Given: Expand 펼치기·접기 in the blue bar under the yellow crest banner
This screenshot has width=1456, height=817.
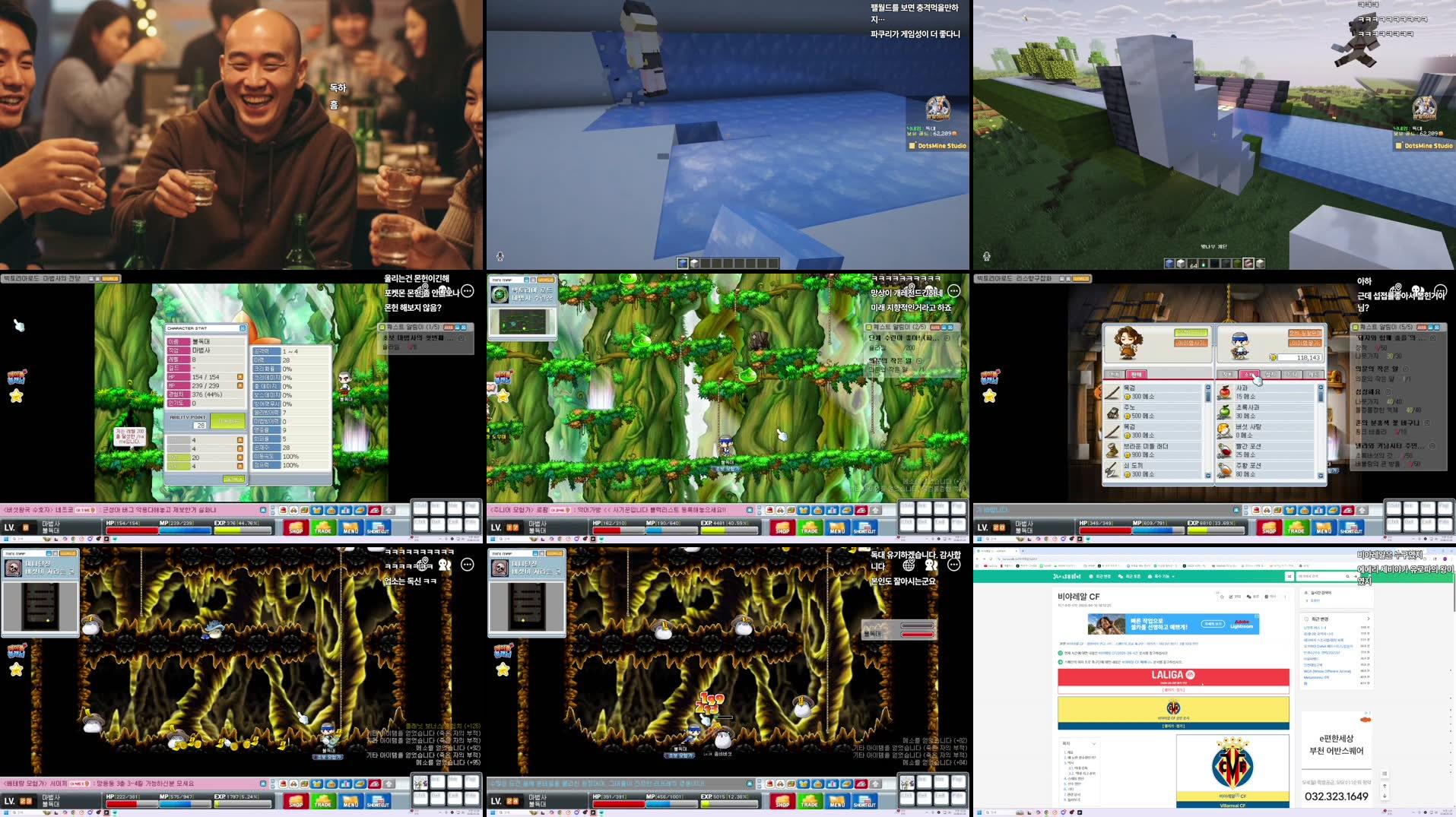Looking at the screenshot, I should [1173, 726].
